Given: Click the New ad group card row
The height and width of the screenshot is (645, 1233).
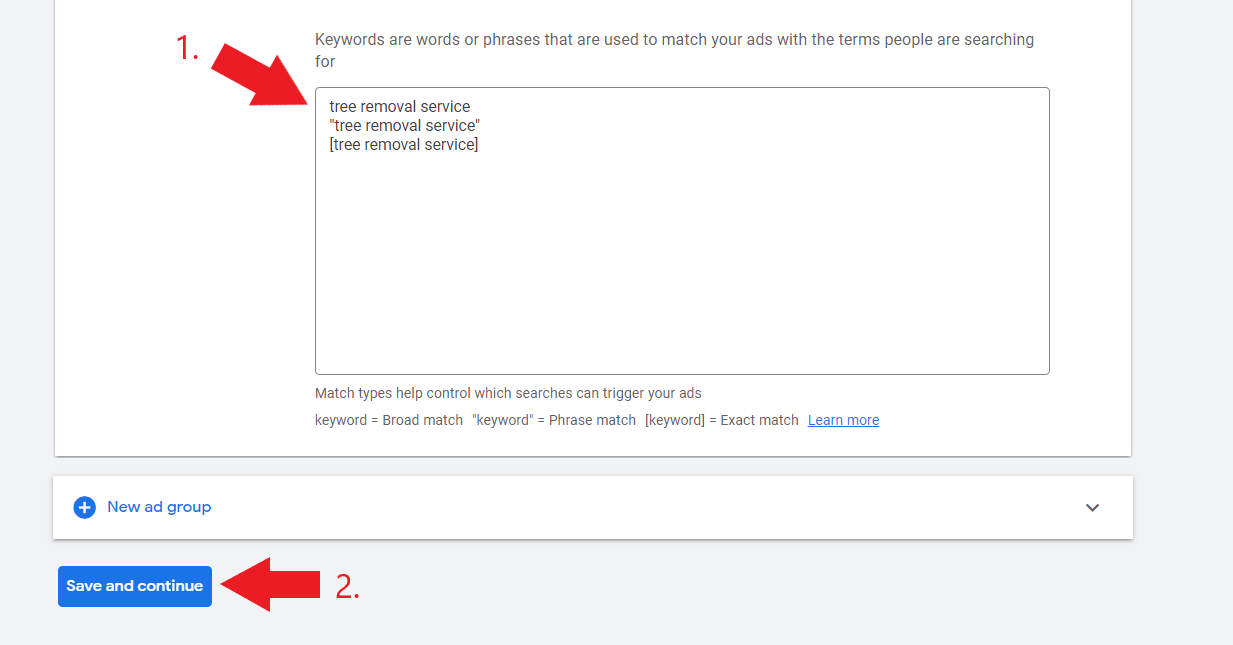Looking at the screenshot, I should [592, 507].
